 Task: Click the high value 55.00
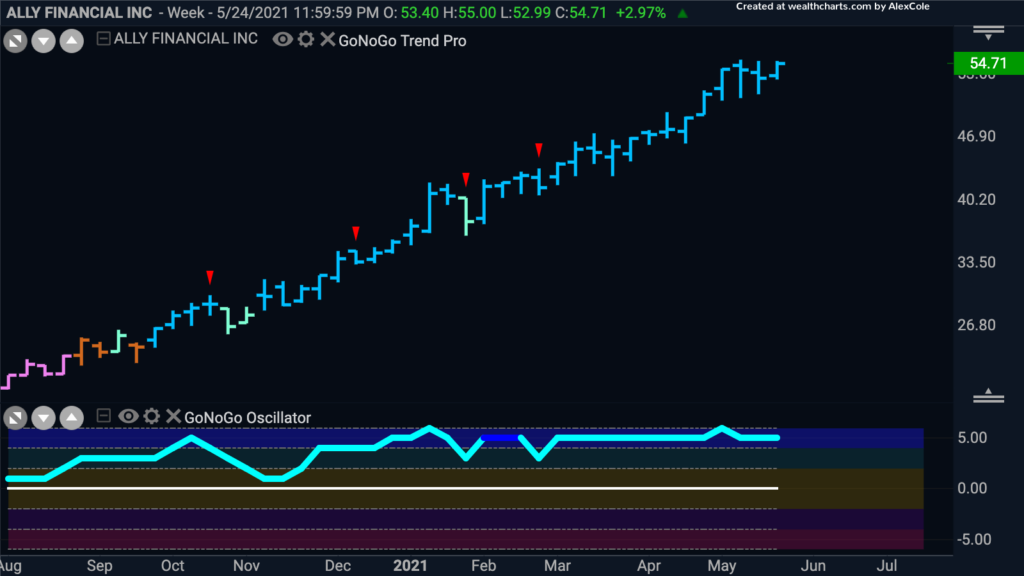coord(477,12)
